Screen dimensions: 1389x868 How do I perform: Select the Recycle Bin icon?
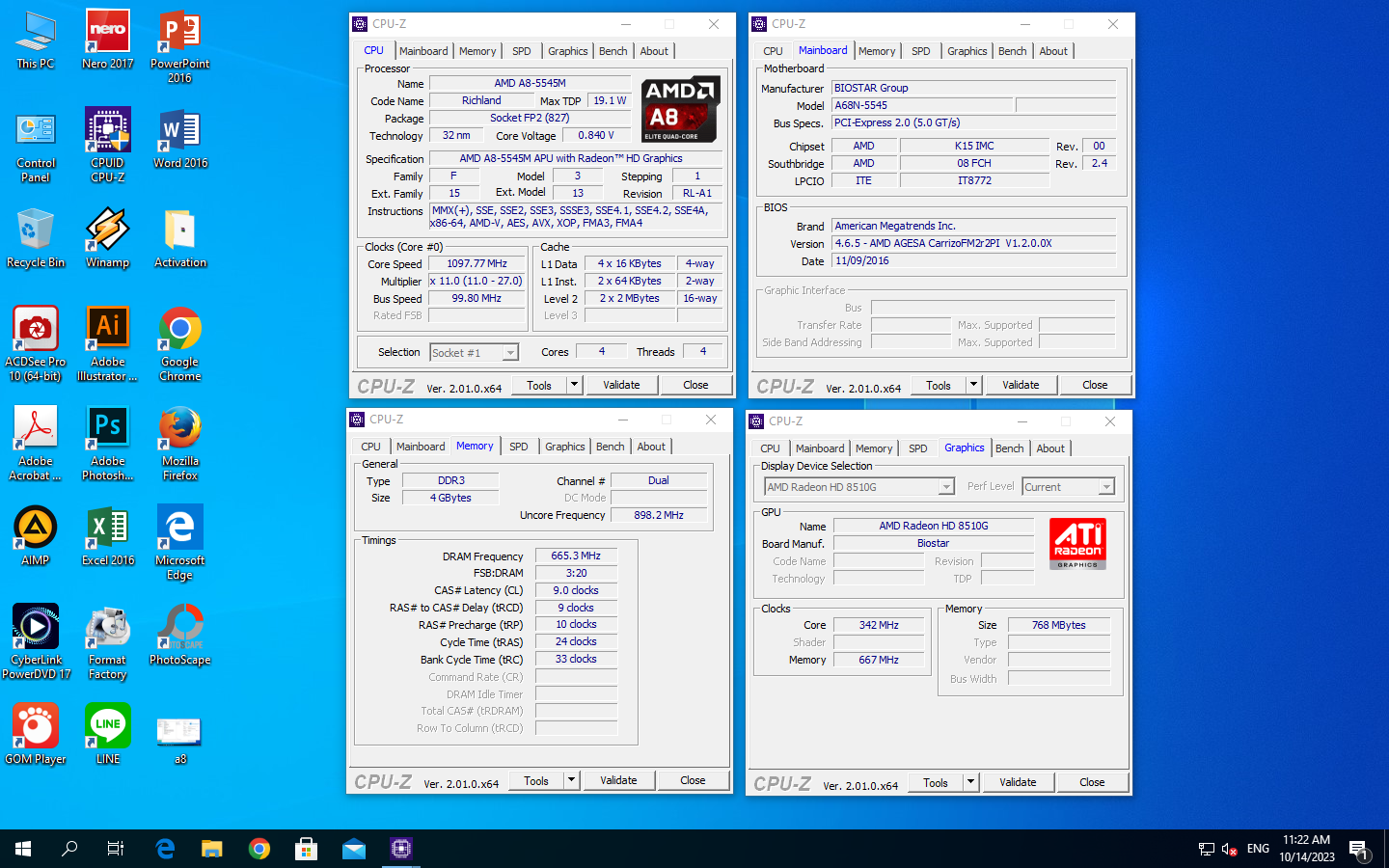click(36, 239)
